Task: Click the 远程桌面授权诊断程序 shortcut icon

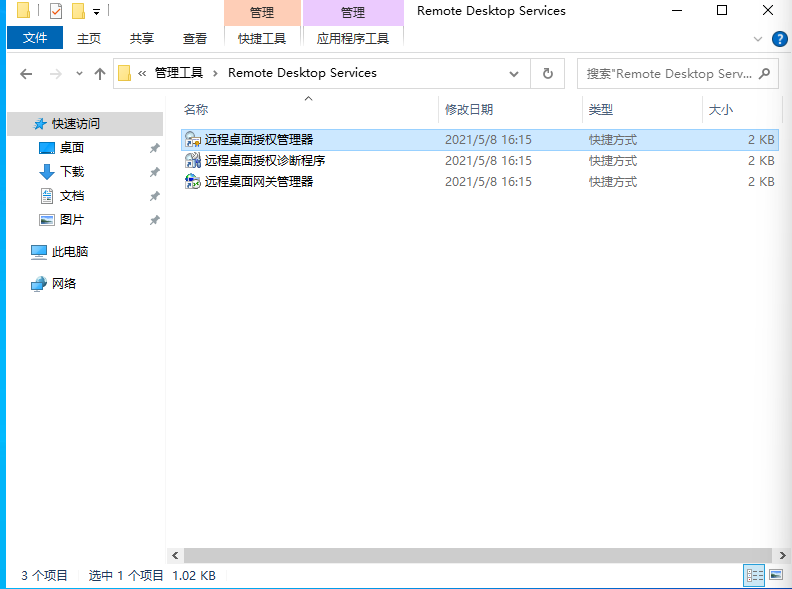Action: coord(193,161)
